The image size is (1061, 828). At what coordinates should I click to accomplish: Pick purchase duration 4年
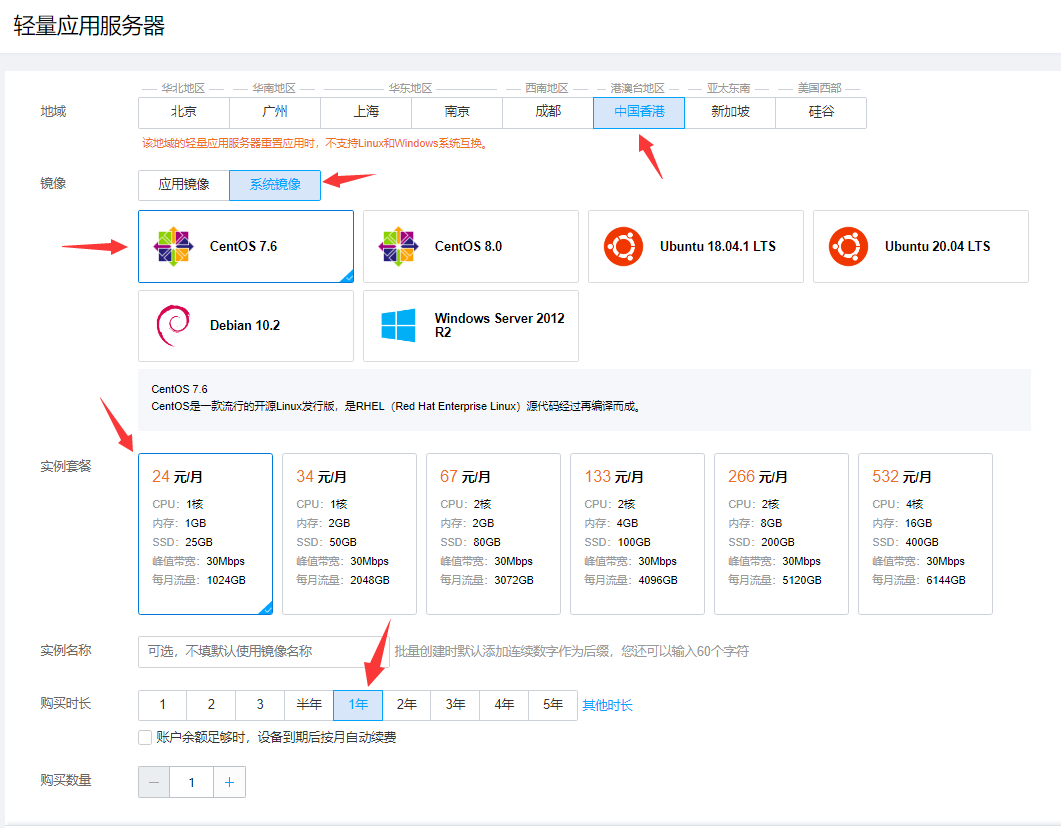(x=504, y=705)
